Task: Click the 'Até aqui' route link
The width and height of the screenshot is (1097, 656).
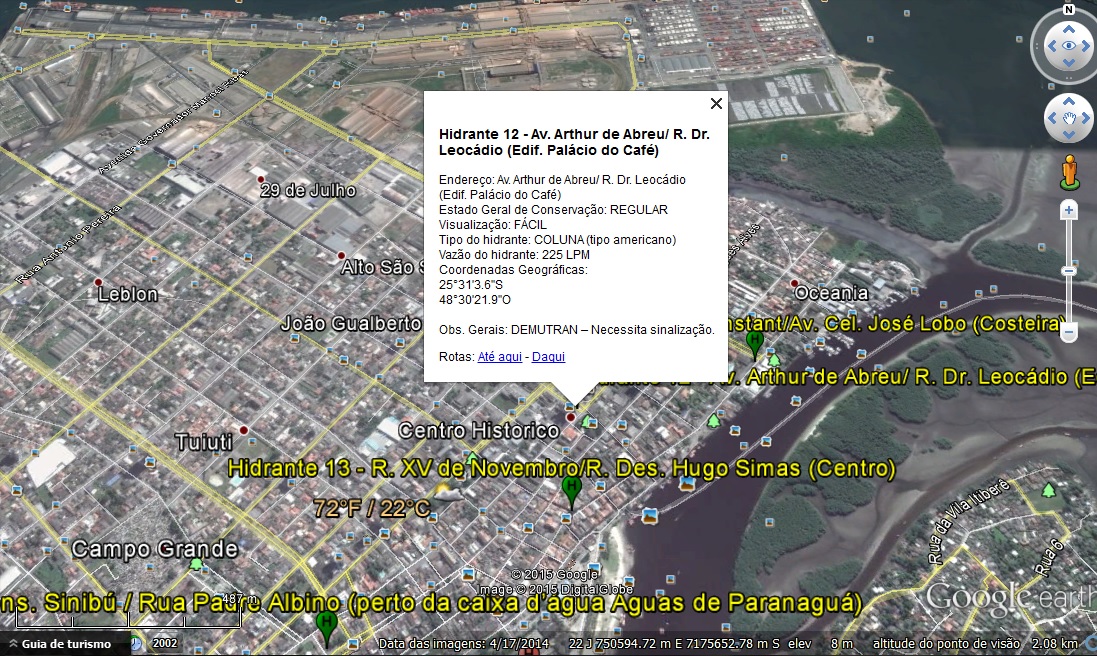Action: click(499, 357)
